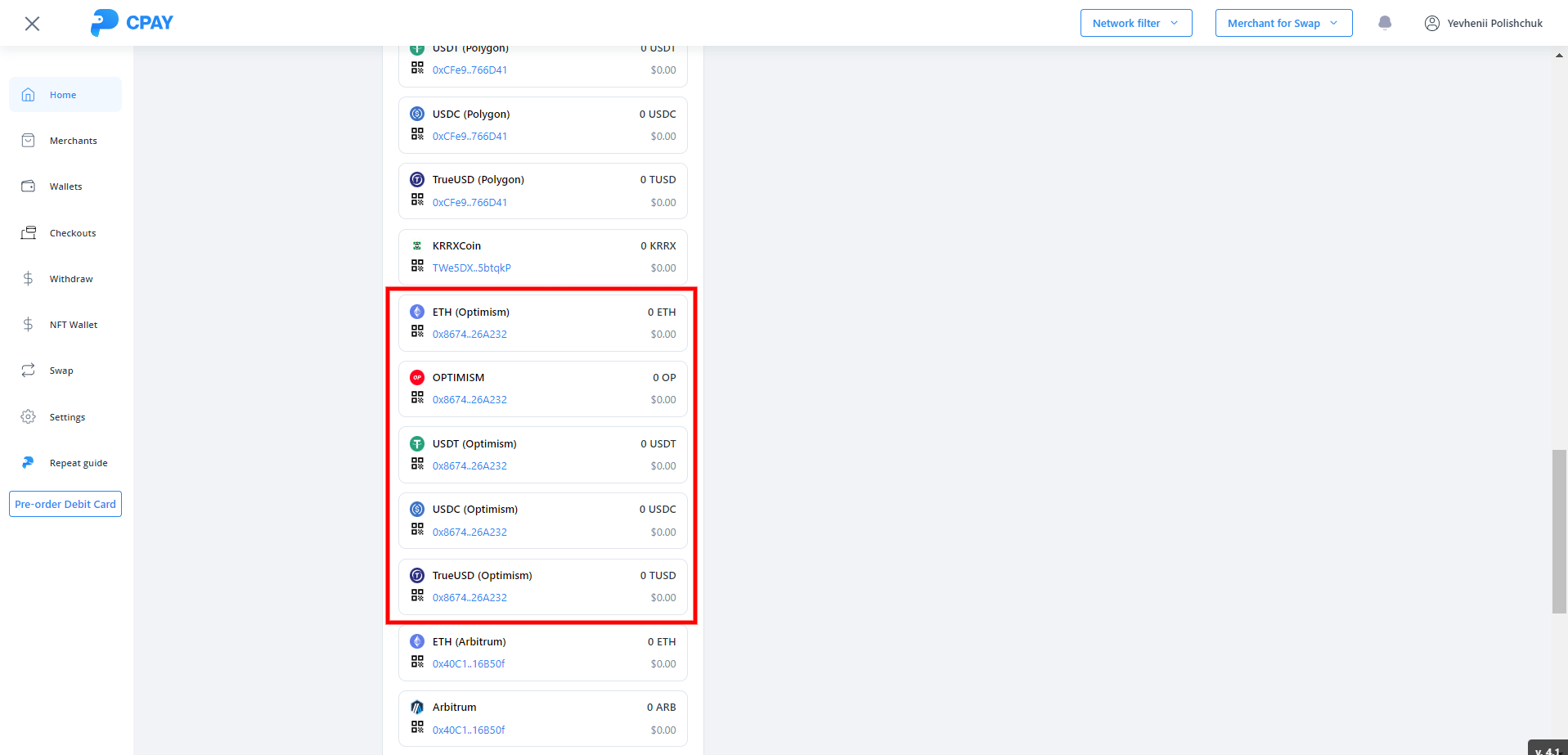Open QR code for TrueUSD (Optimism)
This screenshot has height=755, width=1568.
click(417, 595)
